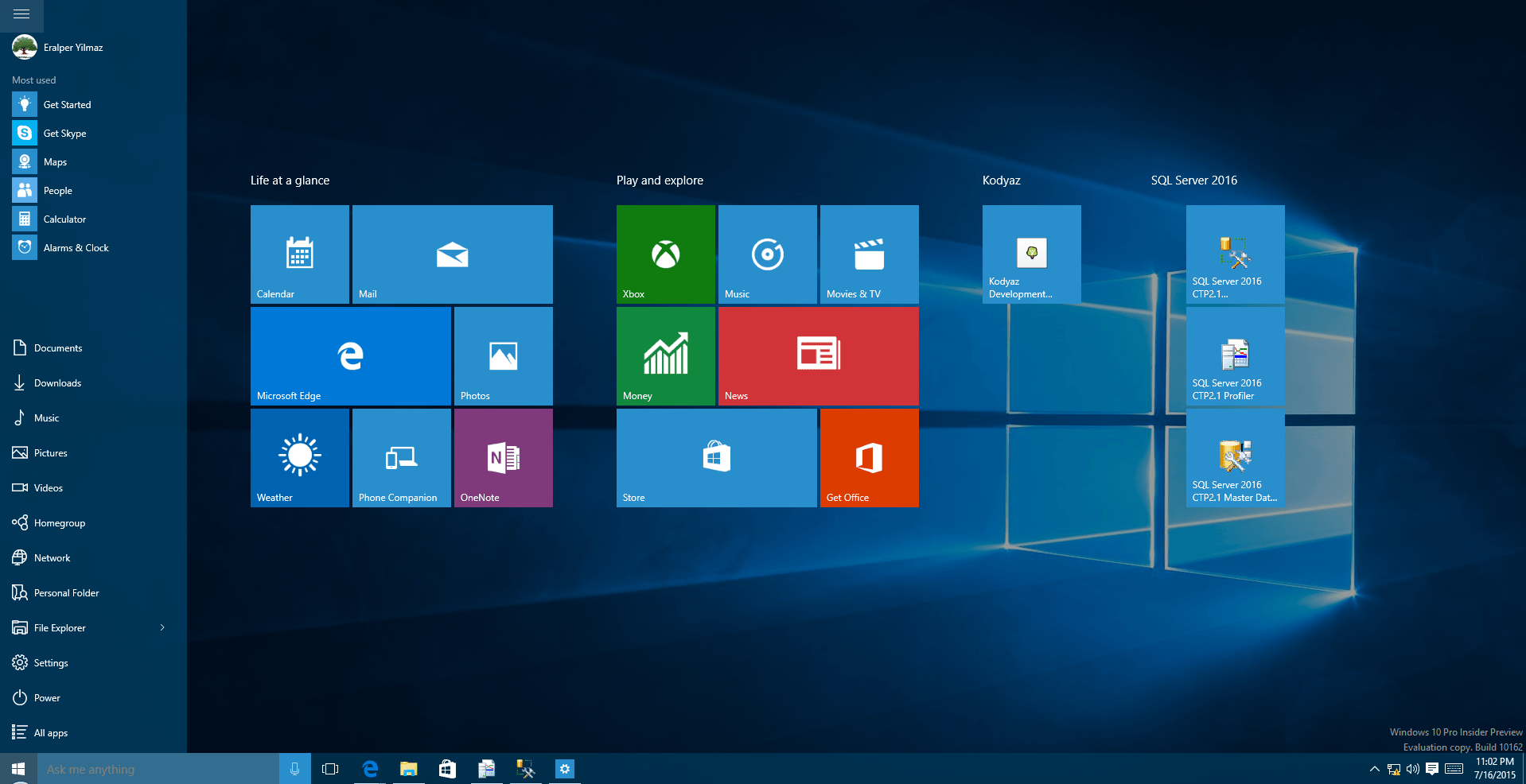Open Homegroup from the start menu
Image resolution: width=1526 pixels, height=784 pixels.
pos(93,522)
